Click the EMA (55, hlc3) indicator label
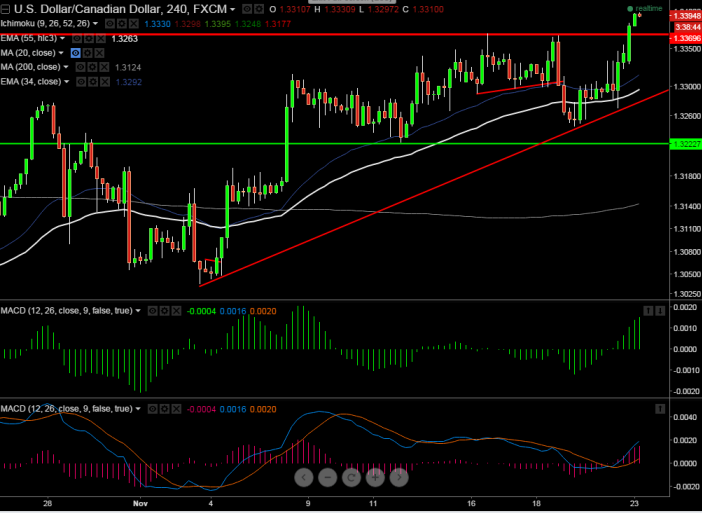 (x=30, y=38)
